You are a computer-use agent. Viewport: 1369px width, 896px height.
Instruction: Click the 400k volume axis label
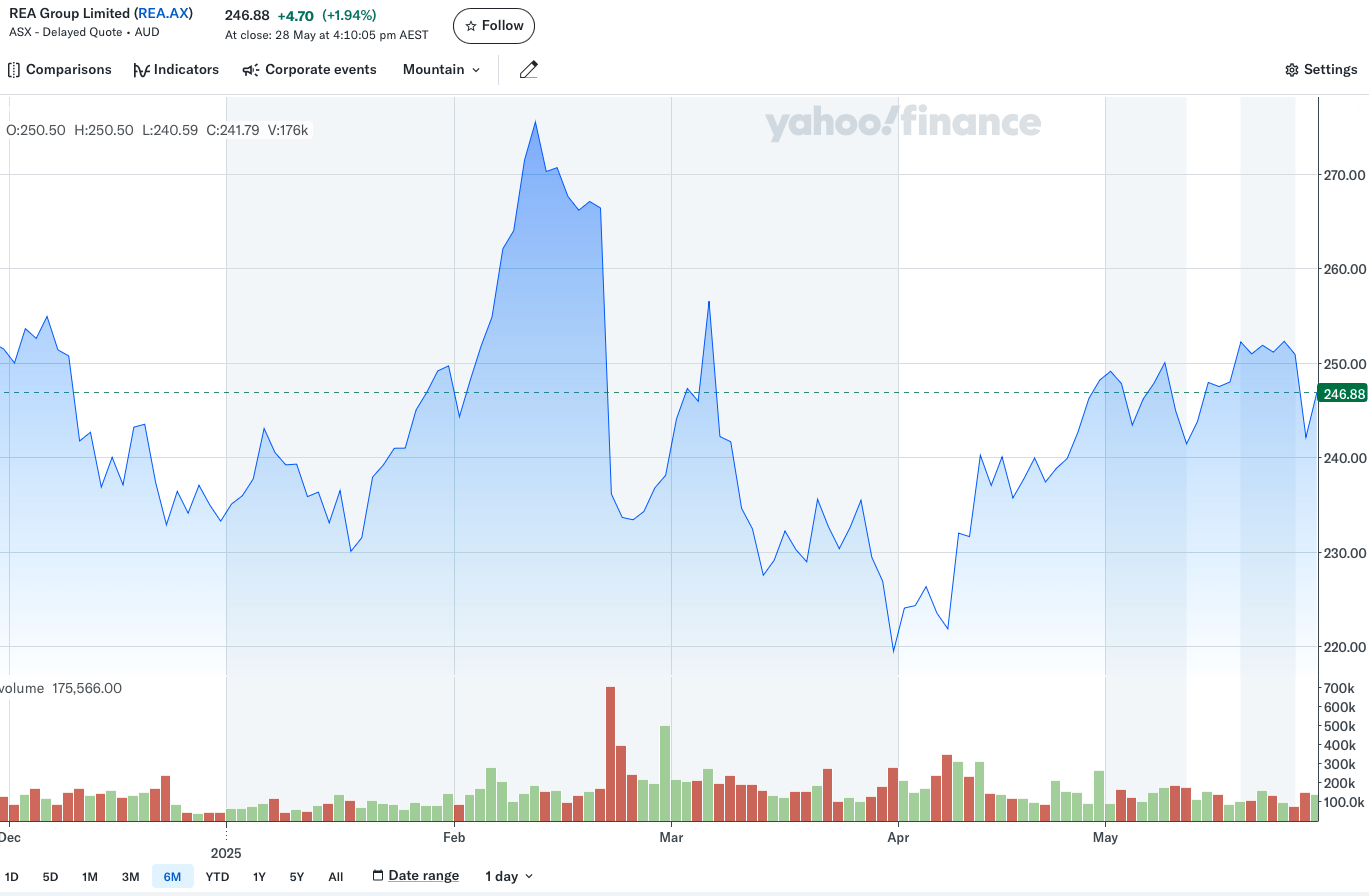coord(1339,746)
